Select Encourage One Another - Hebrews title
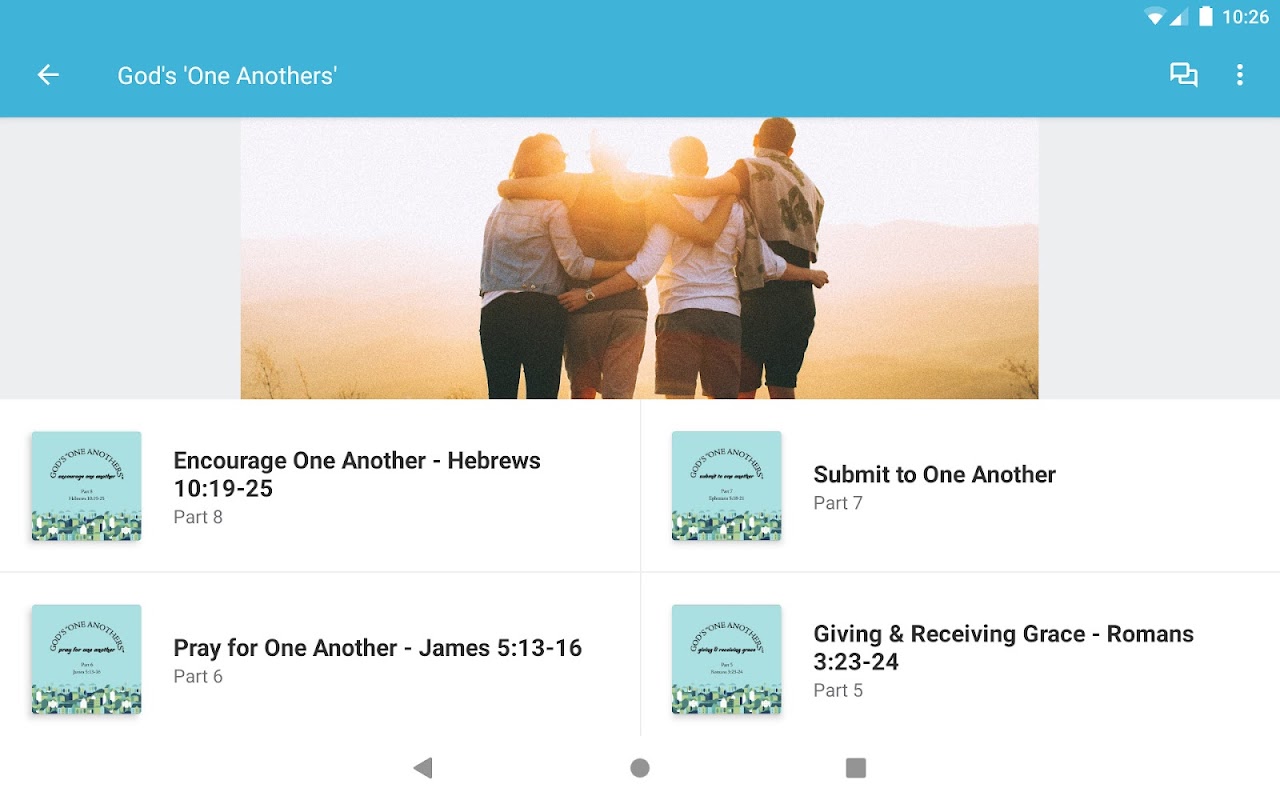Screen dimensions: 1280x800 coord(357,474)
